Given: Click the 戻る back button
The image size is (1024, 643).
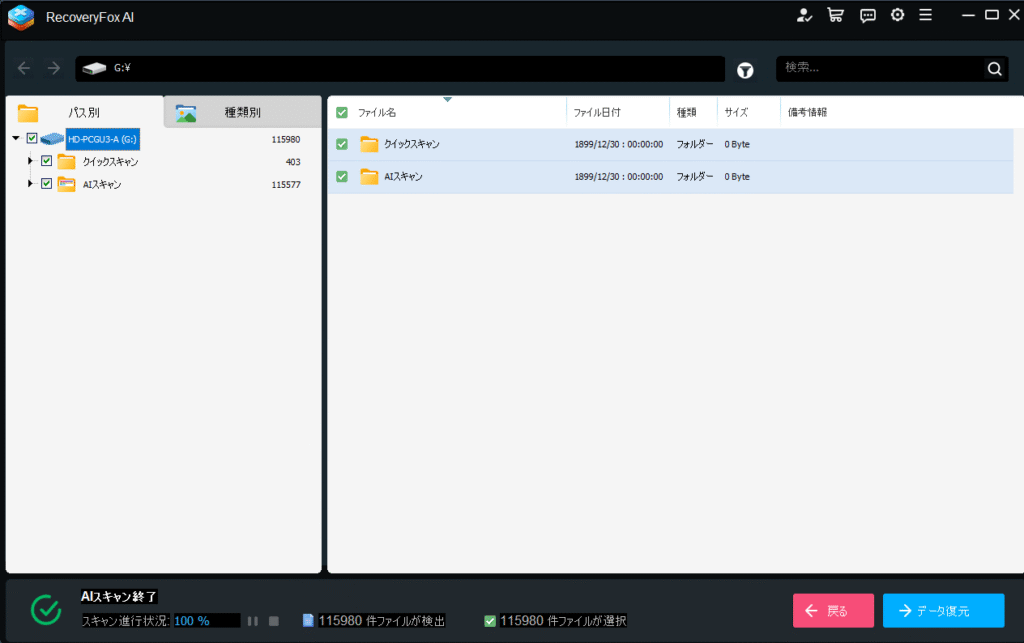Looking at the screenshot, I should click(833, 610).
